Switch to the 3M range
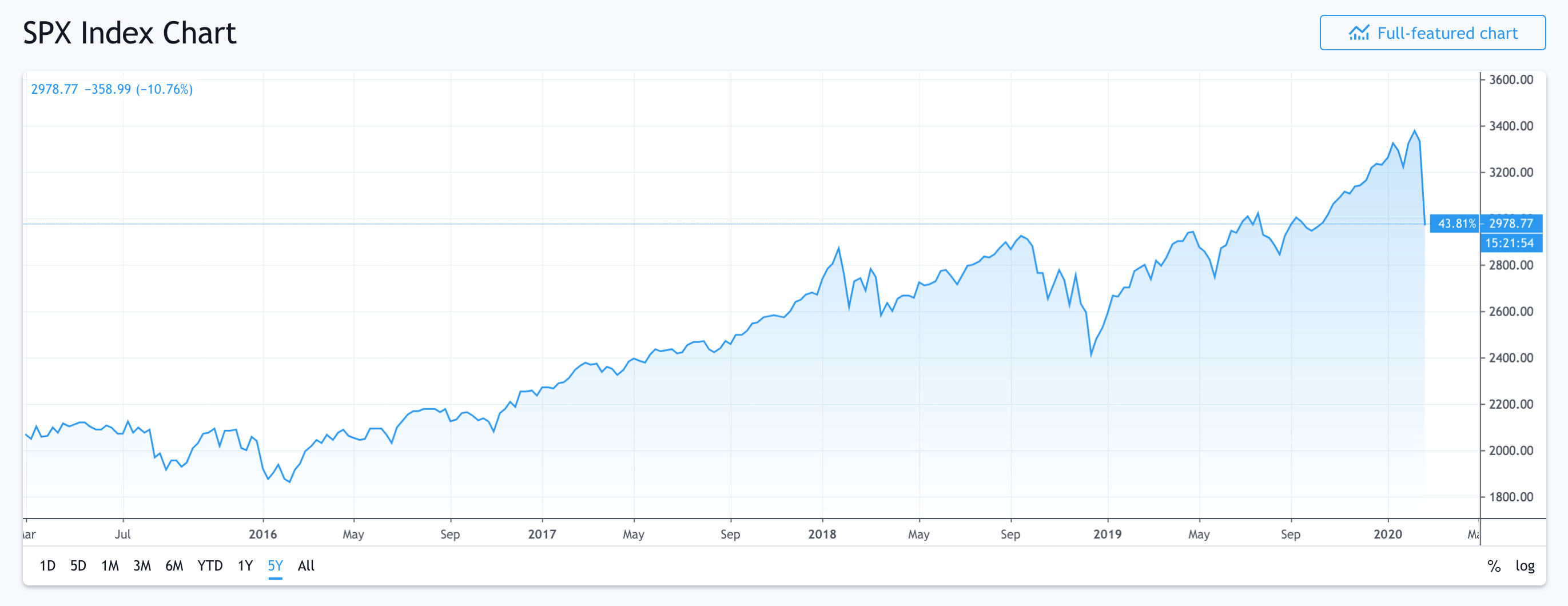 tap(142, 566)
